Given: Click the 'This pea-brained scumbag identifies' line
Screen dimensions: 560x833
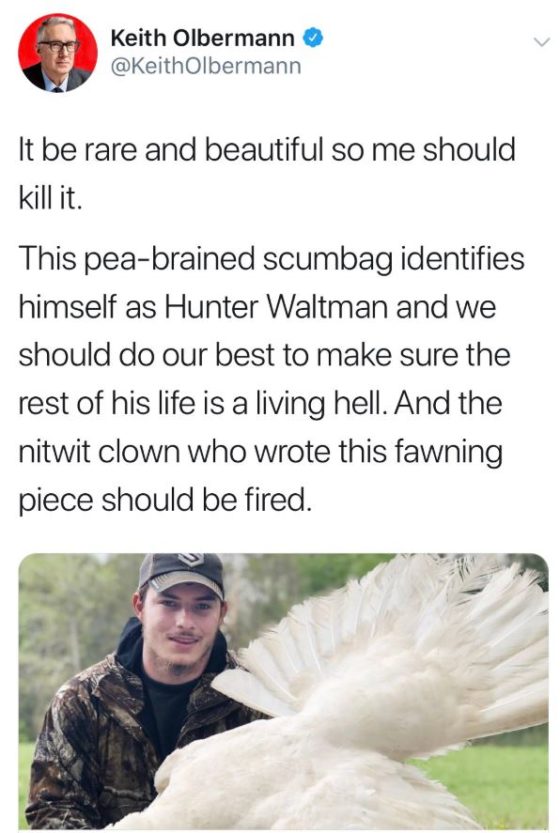Looking at the screenshot, I should 271,259.
